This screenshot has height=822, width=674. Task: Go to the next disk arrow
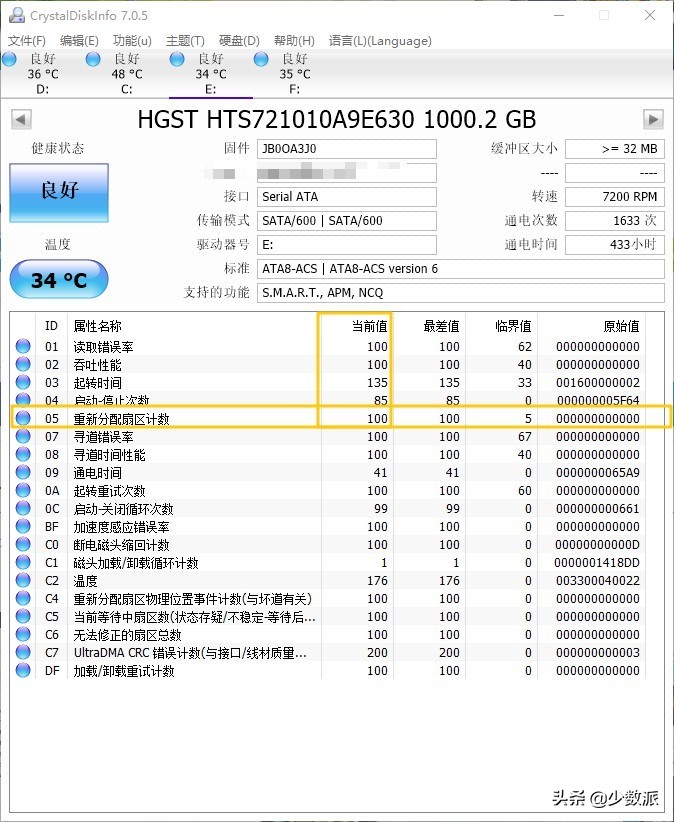pyautogui.click(x=653, y=120)
